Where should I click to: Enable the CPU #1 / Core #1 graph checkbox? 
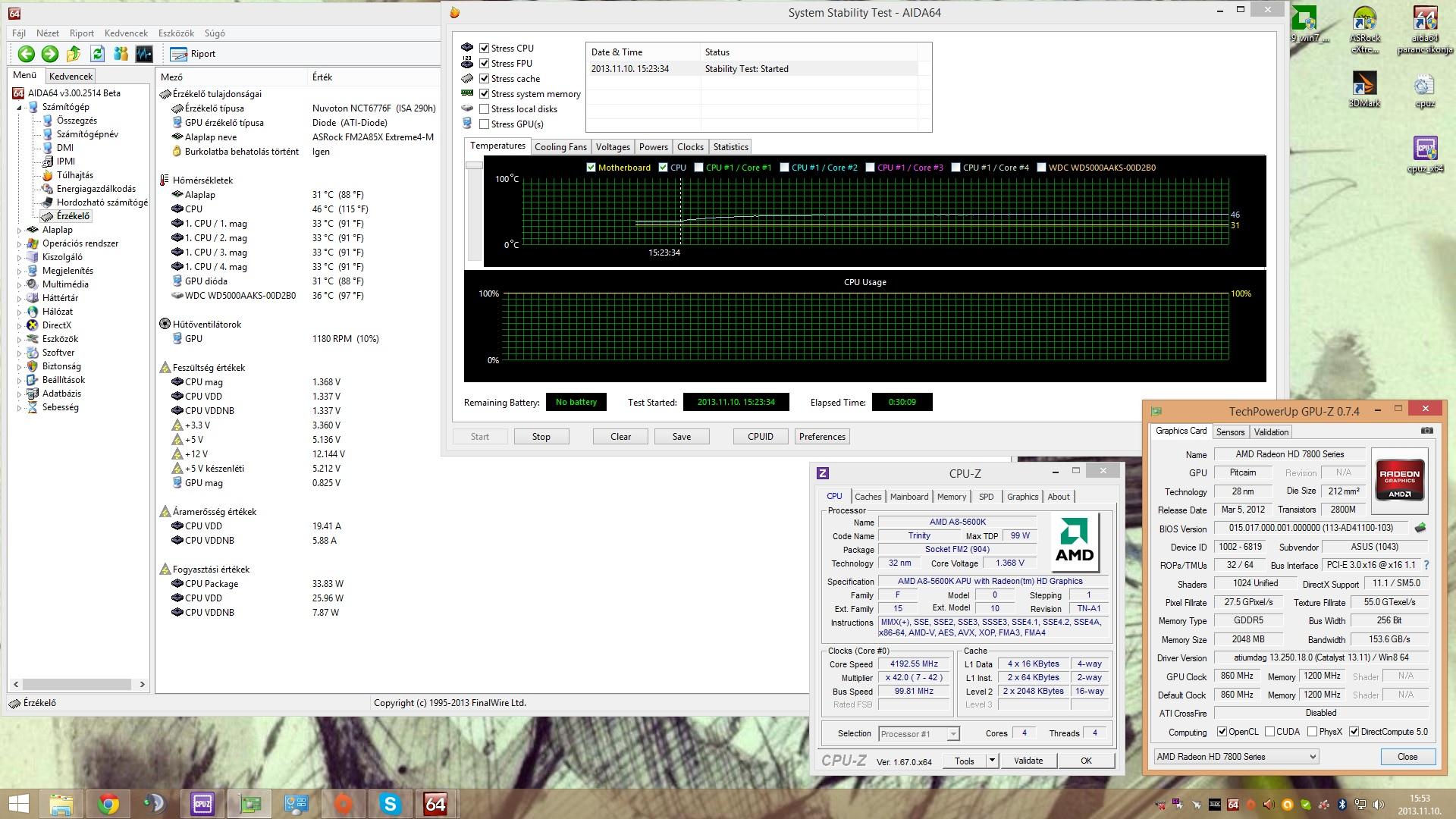(x=698, y=168)
